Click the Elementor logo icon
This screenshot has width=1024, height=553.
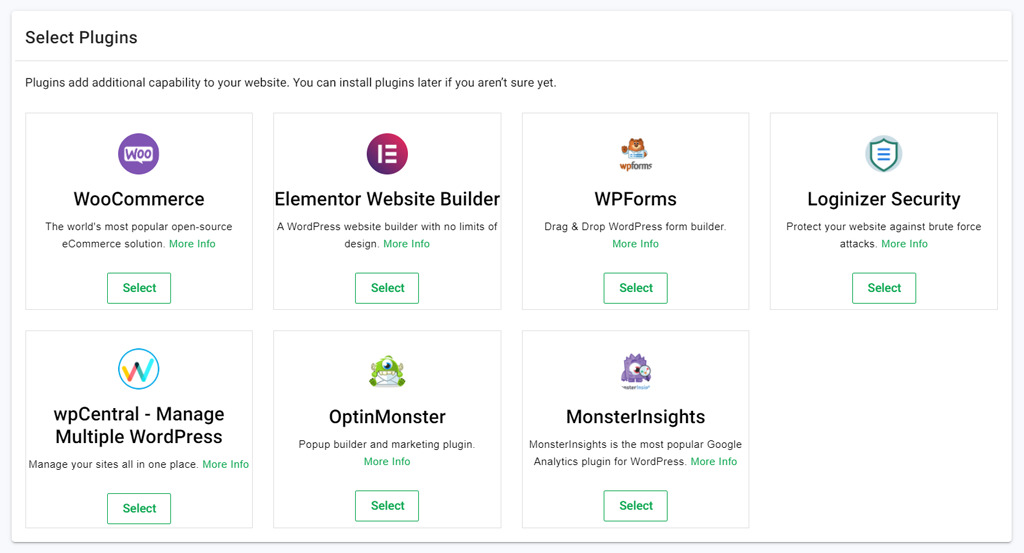[x=387, y=154]
